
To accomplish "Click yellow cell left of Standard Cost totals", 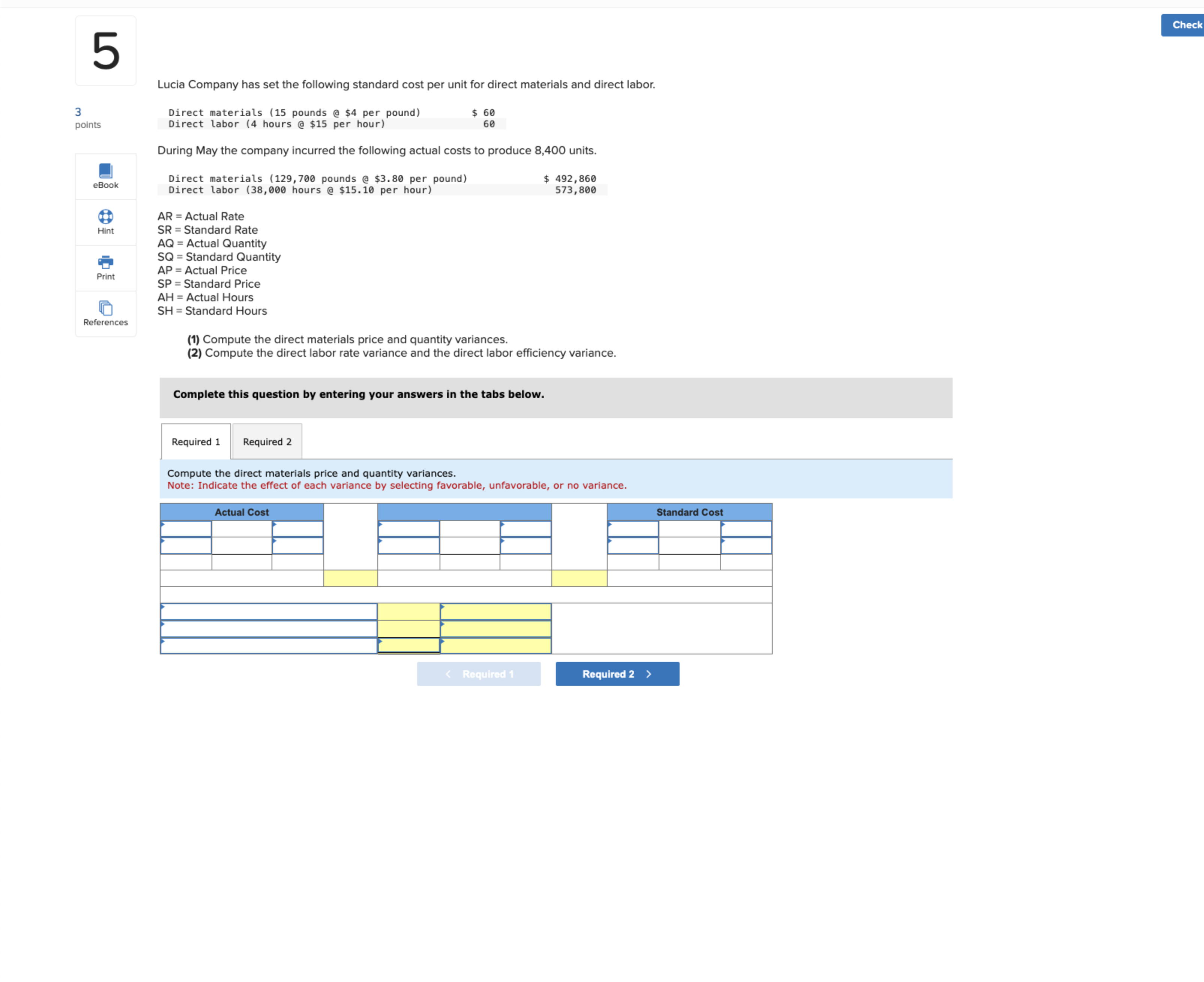I will point(579,577).
